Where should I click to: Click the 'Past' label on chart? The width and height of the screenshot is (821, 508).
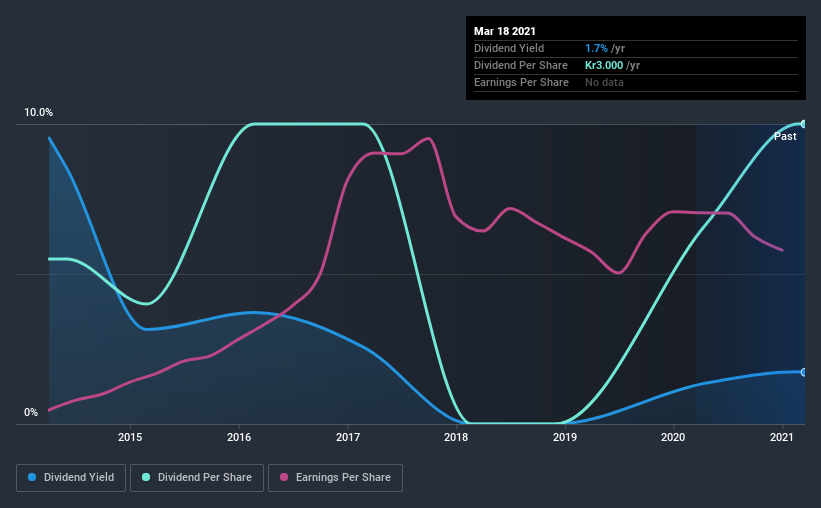[785, 137]
